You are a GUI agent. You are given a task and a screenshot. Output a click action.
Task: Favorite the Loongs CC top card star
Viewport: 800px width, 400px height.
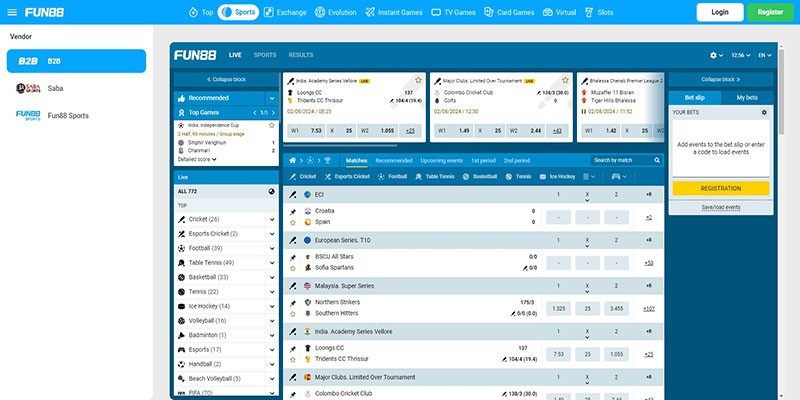tap(418, 80)
